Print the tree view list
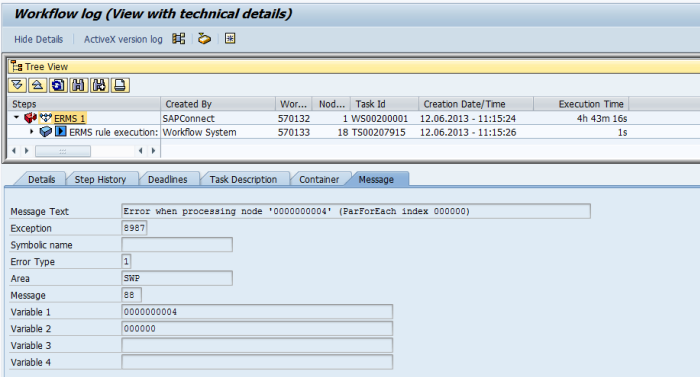 point(120,85)
